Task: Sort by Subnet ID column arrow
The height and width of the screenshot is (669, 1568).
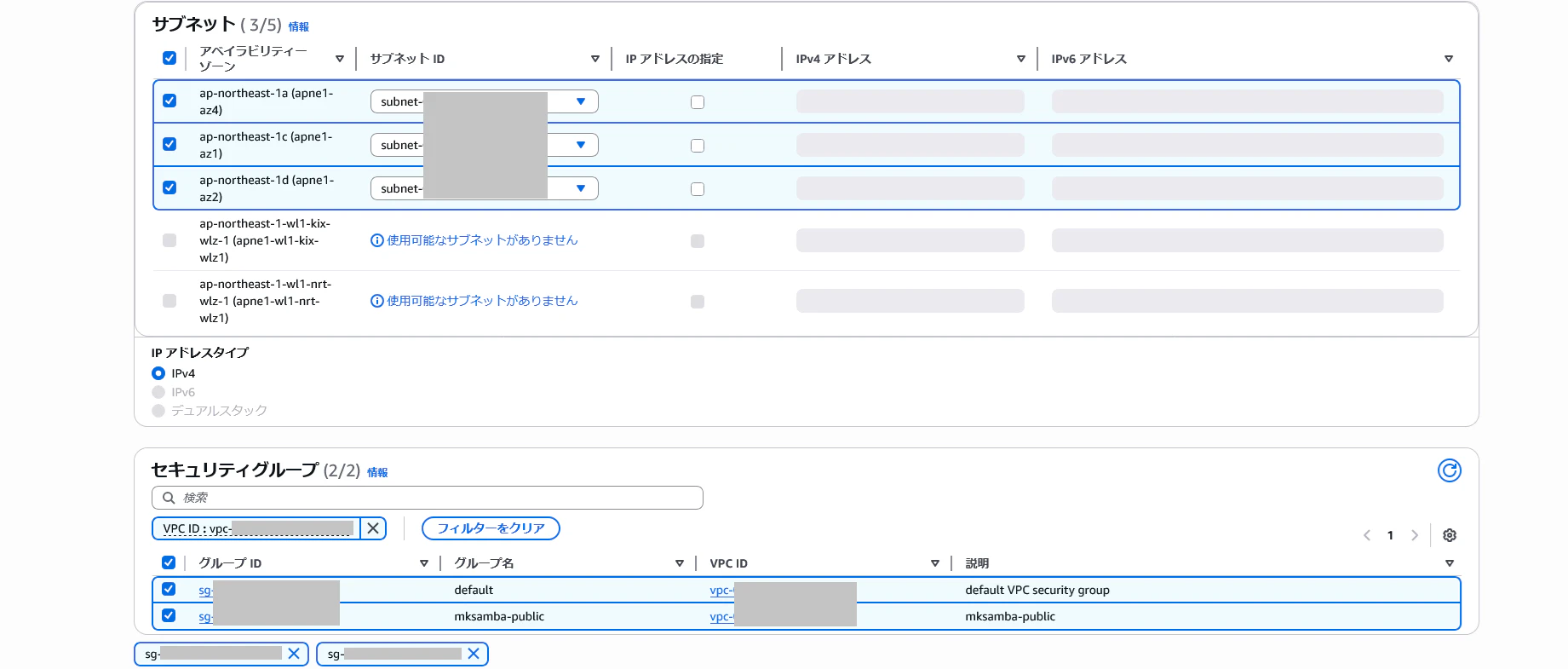Action: pos(595,59)
